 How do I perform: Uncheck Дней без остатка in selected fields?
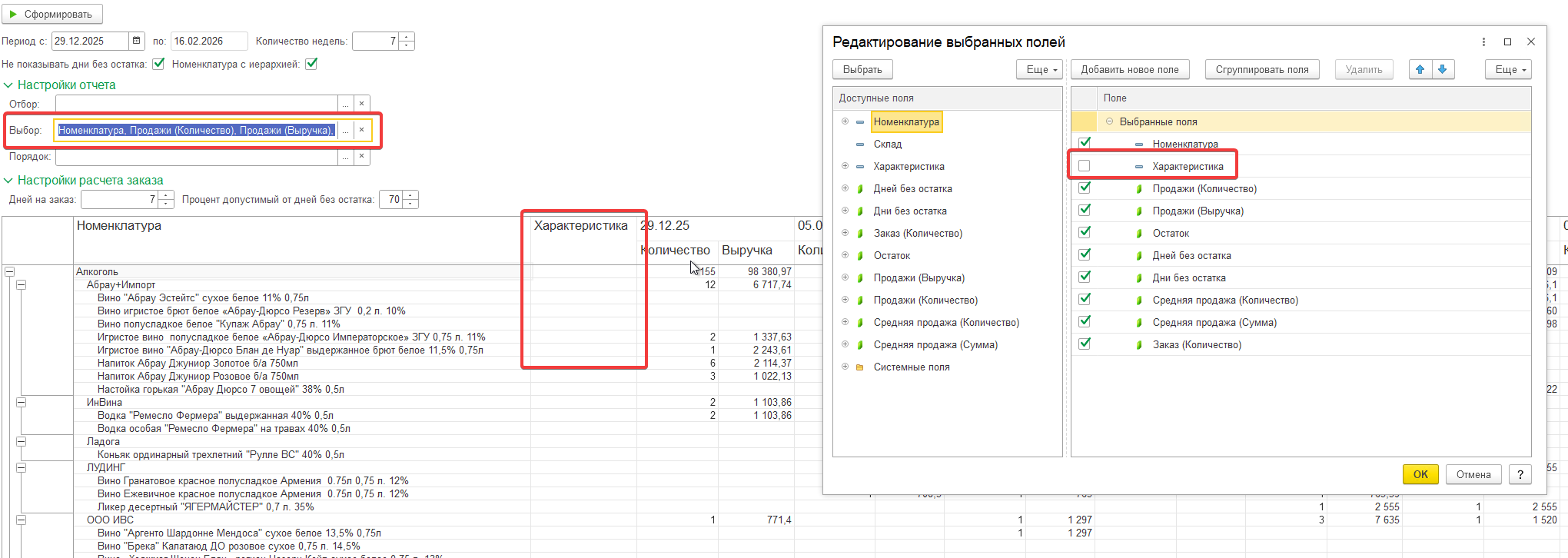[1085, 254]
